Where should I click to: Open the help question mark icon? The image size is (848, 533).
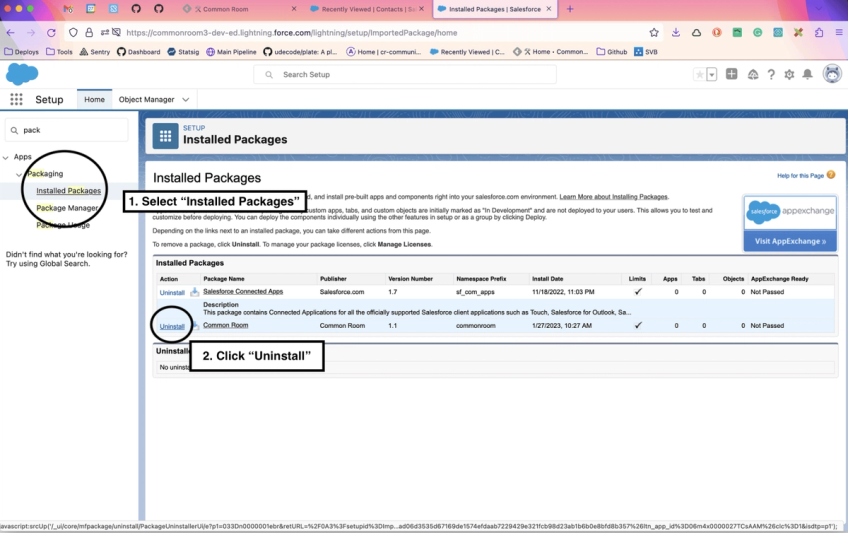click(771, 75)
